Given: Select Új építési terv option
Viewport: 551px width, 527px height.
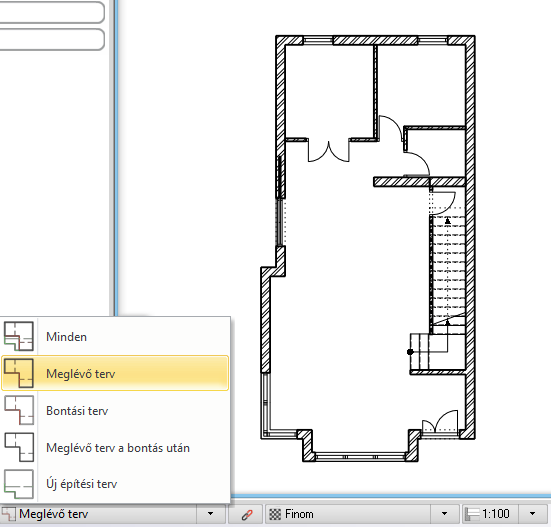Looking at the screenshot, I should coord(115,484).
